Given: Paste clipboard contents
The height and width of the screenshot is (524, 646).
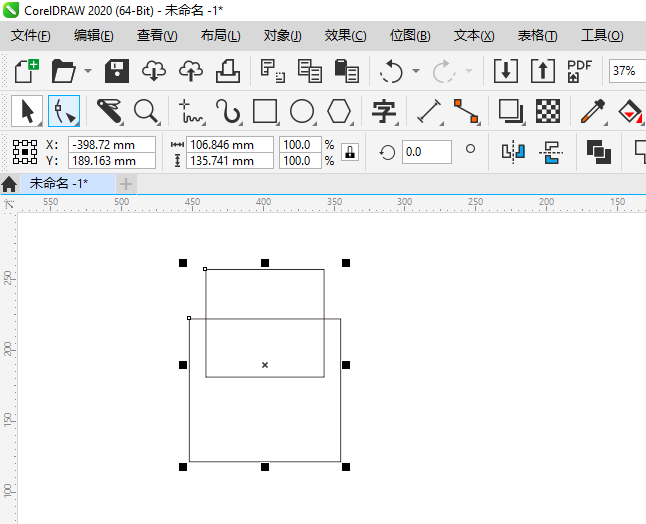Looking at the screenshot, I should coord(346,71).
